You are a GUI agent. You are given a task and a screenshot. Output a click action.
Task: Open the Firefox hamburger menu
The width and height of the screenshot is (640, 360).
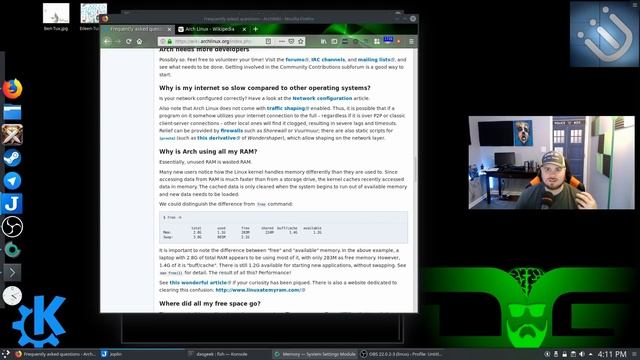point(411,41)
